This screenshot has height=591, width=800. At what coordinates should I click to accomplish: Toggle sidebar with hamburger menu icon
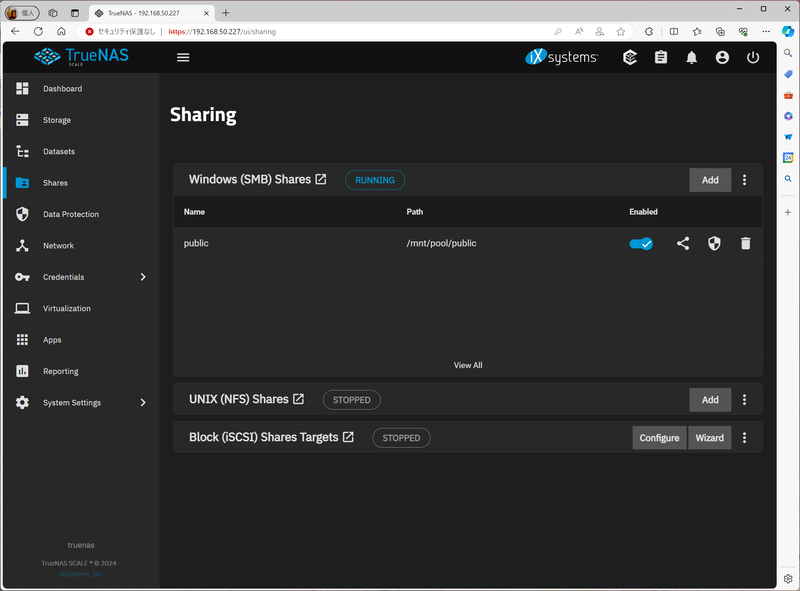[183, 58]
